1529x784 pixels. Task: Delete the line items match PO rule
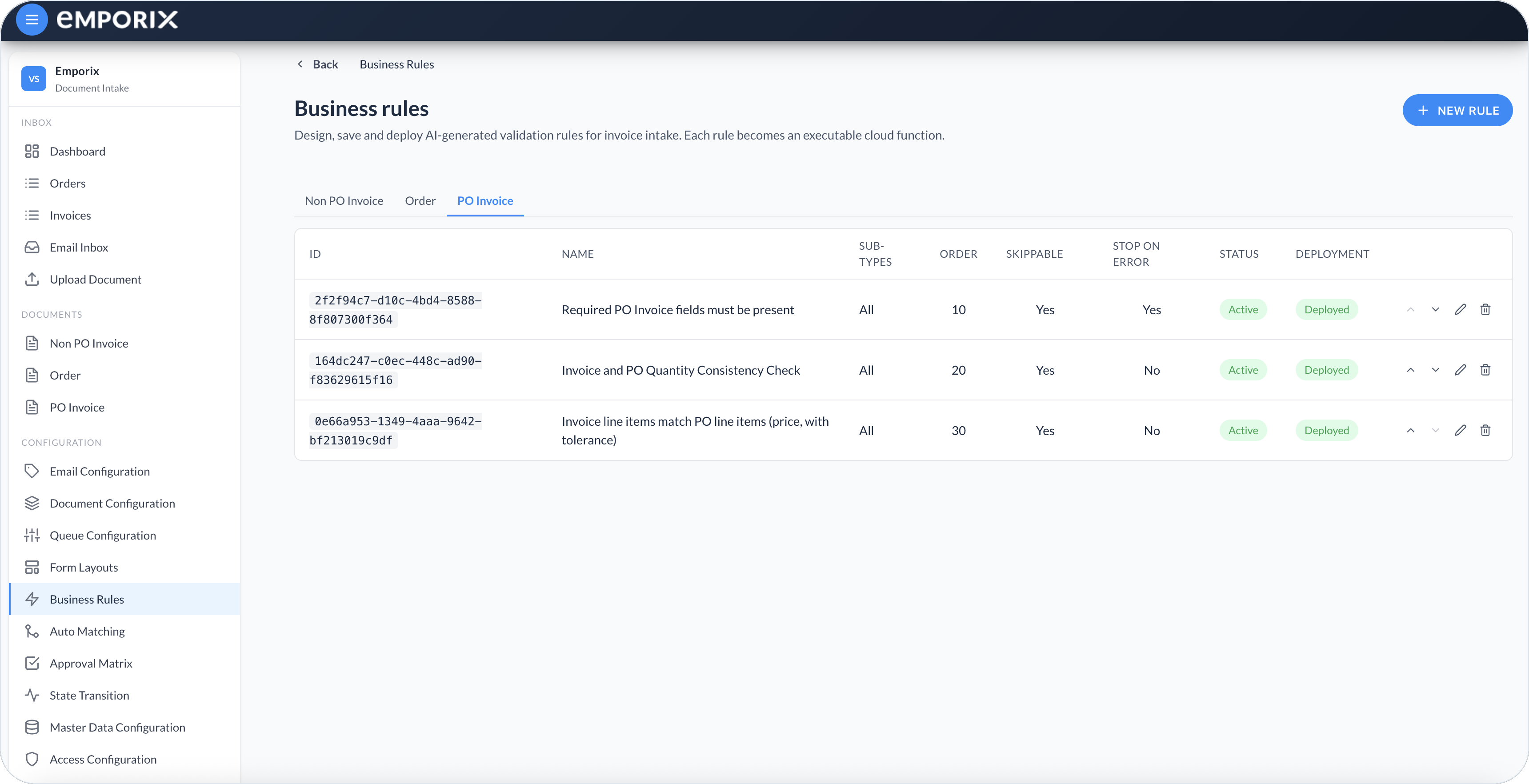tap(1485, 430)
